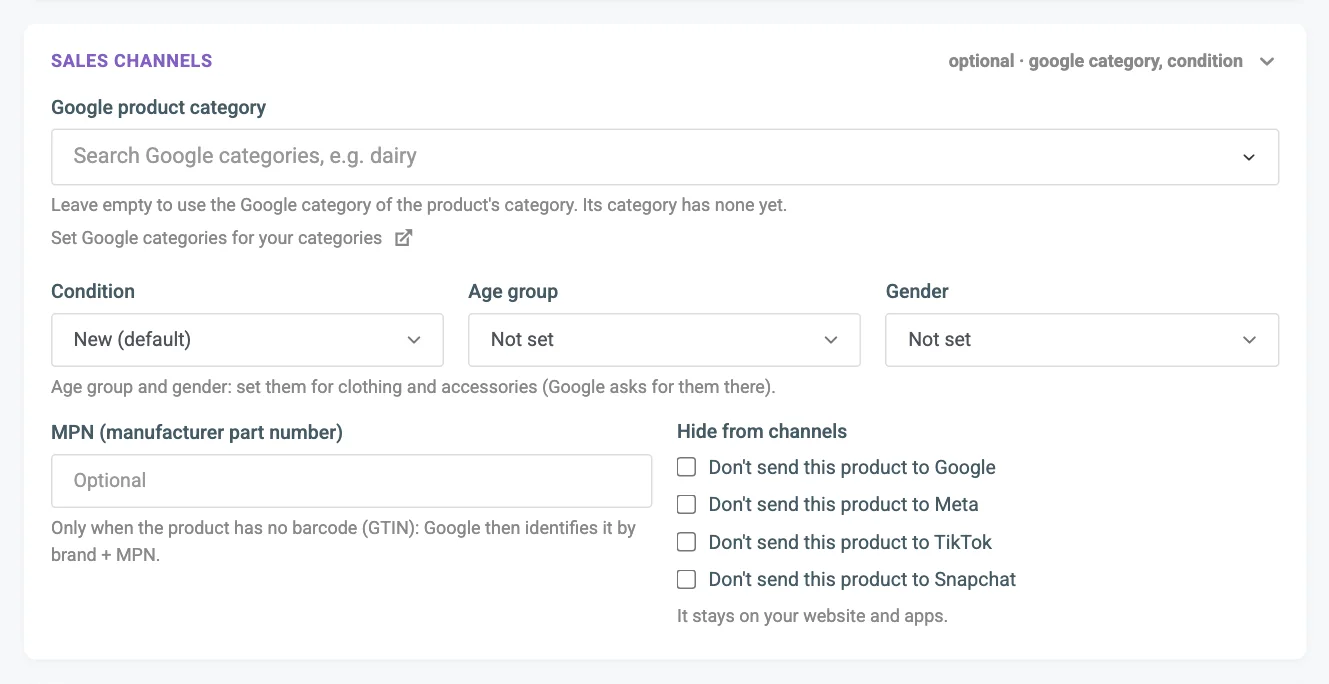This screenshot has height=684, width=1329.
Task: Click the external link icon beside Set Google categories
Action: coord(403,238)
